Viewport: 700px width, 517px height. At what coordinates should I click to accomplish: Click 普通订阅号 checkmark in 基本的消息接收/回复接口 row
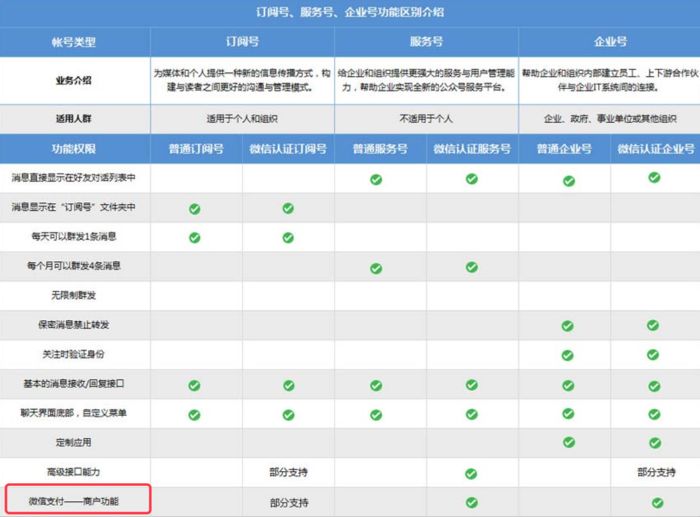click(x=195, y=384)
